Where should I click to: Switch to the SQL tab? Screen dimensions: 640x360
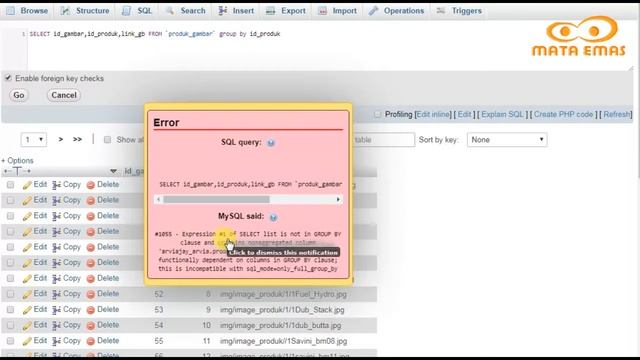pos(138,11)
